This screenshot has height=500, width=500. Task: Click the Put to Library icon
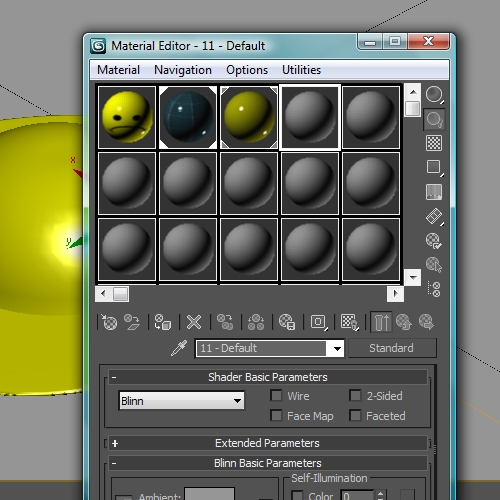(x=287, y=322)
